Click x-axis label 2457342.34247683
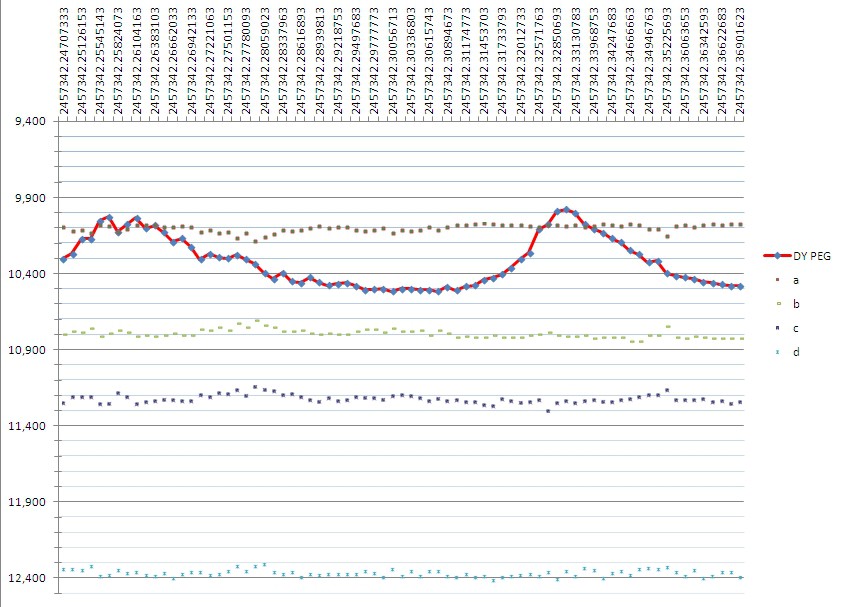845x607 pixels. (613, 61)
